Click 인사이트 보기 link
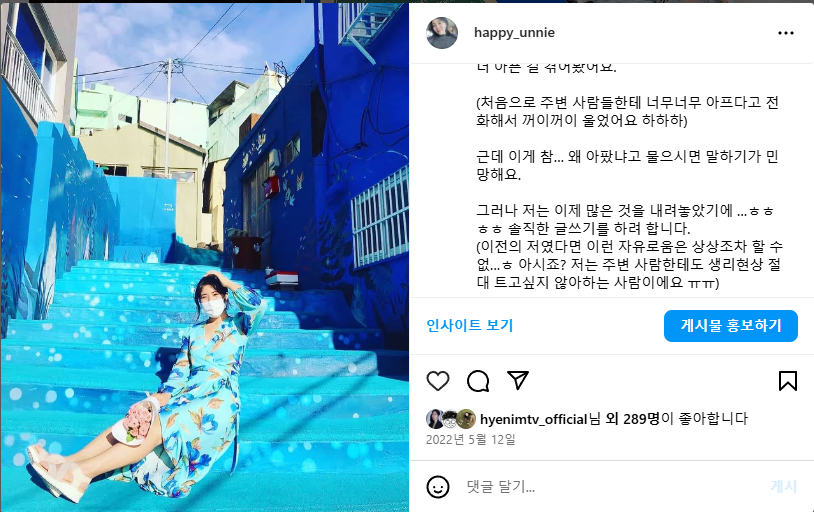 469,326
